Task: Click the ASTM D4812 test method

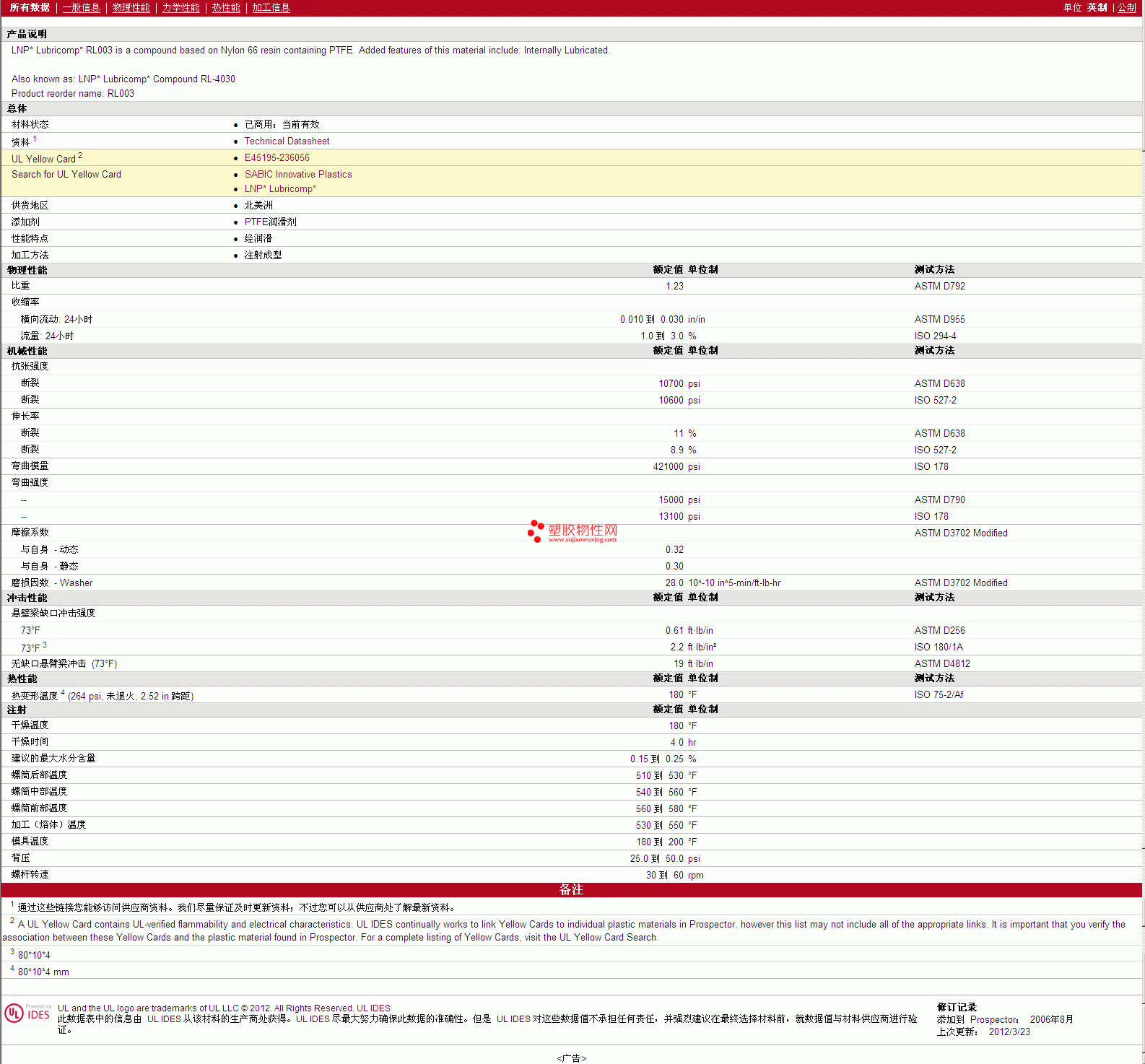Action: 942,664
